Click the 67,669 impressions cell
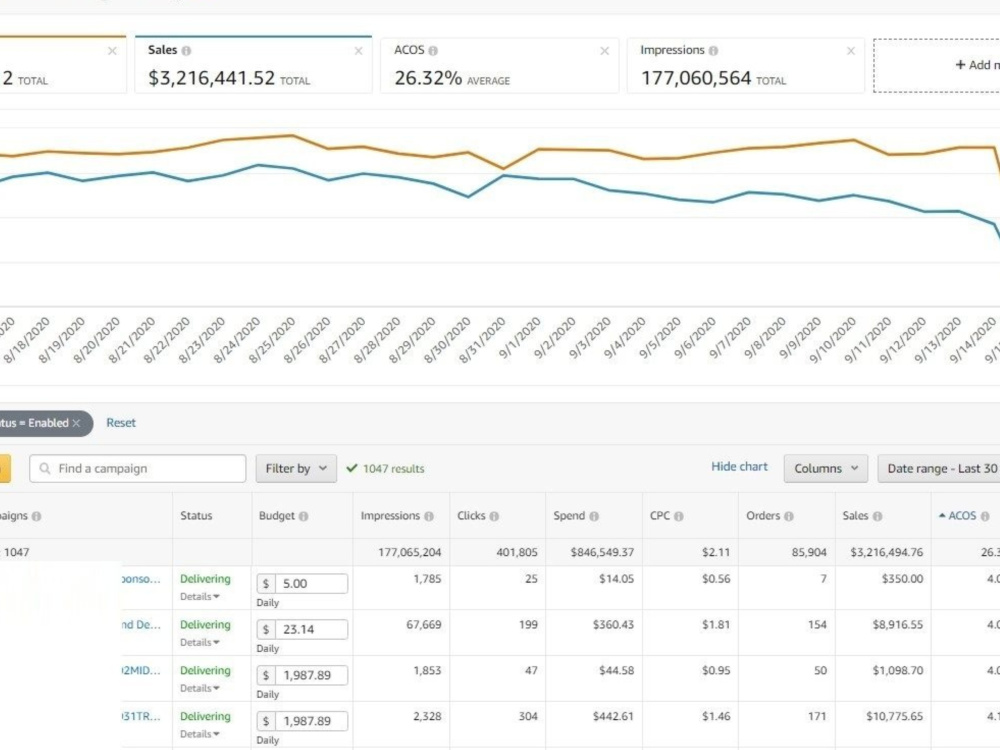Screen dimensions: 1000x750 (423, 625)
